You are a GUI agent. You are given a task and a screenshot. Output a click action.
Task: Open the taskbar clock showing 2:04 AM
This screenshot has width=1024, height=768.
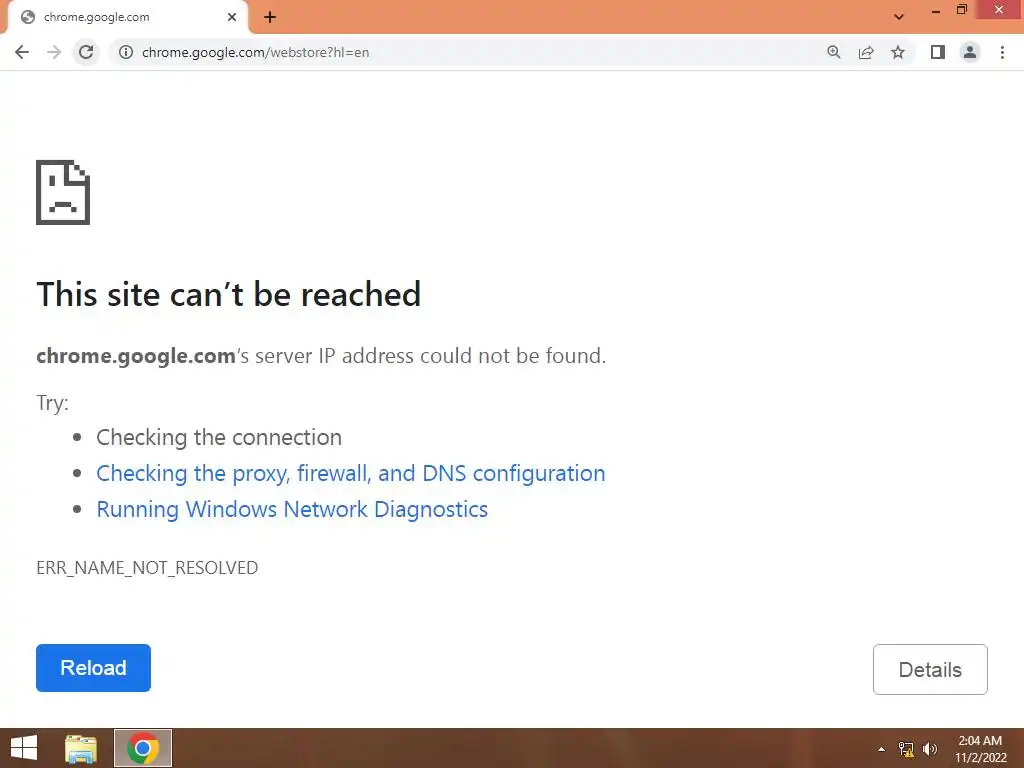coord(980,749)
